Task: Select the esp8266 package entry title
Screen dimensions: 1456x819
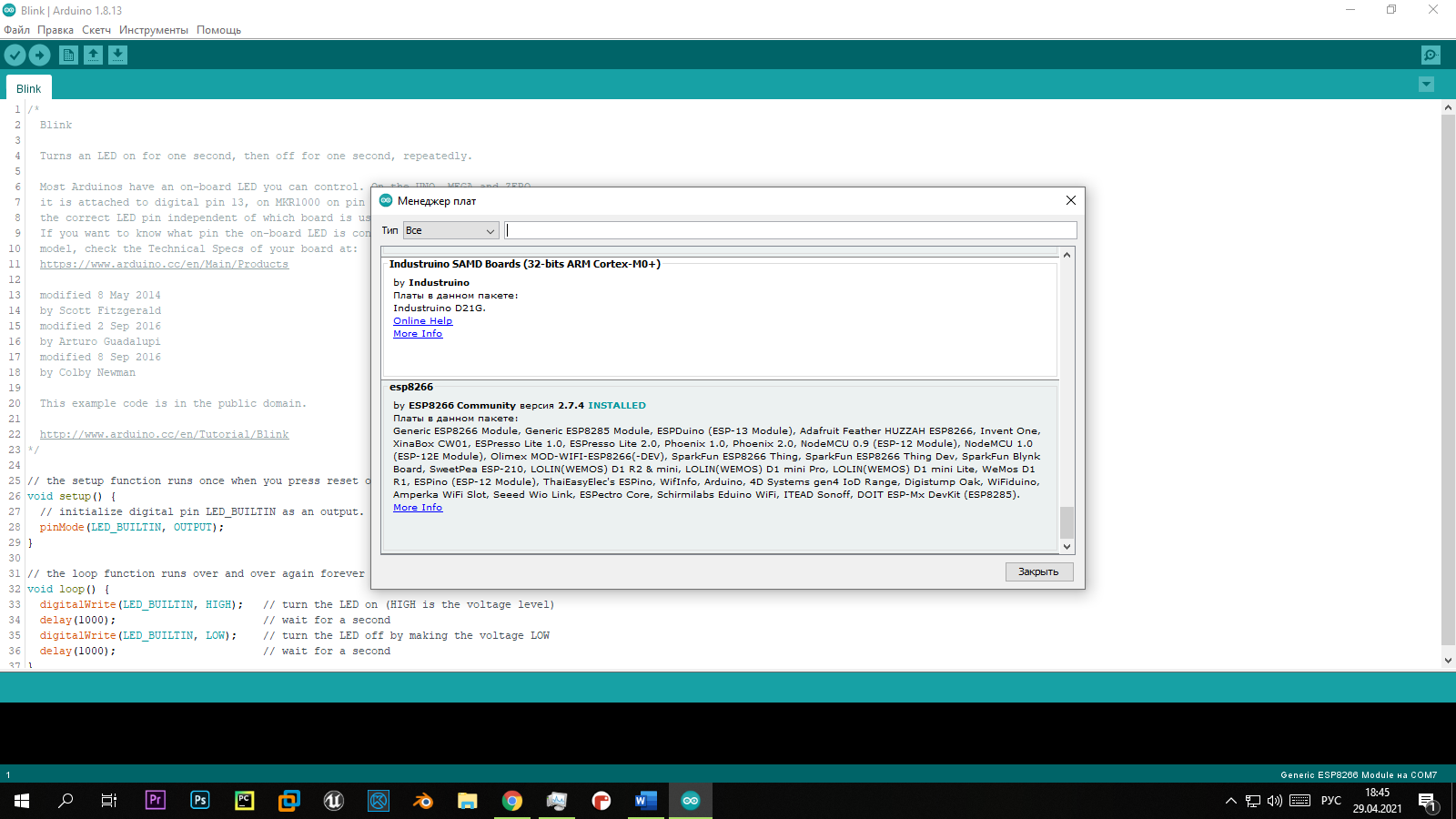Action: coord(411,387)
